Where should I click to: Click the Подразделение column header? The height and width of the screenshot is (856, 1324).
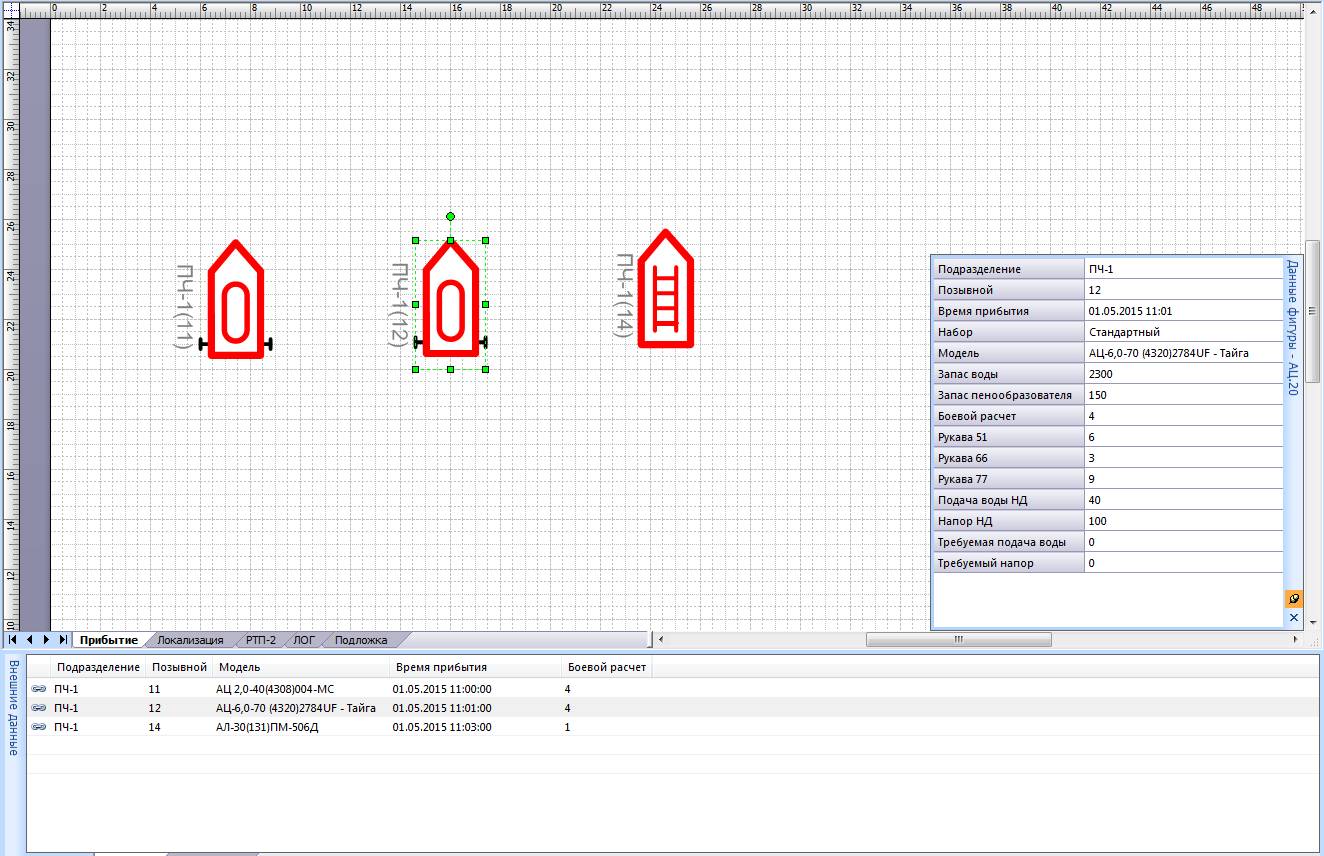click(x=98, y=667)
